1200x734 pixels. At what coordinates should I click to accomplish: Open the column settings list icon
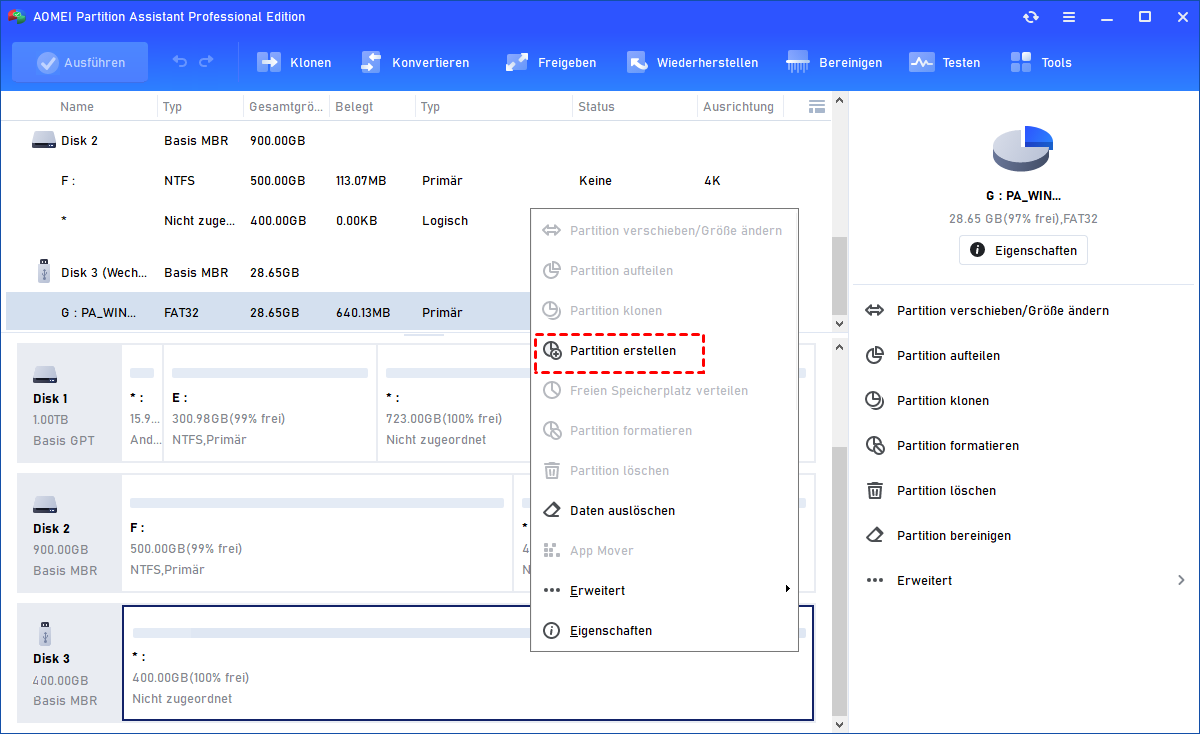point(816,106)
